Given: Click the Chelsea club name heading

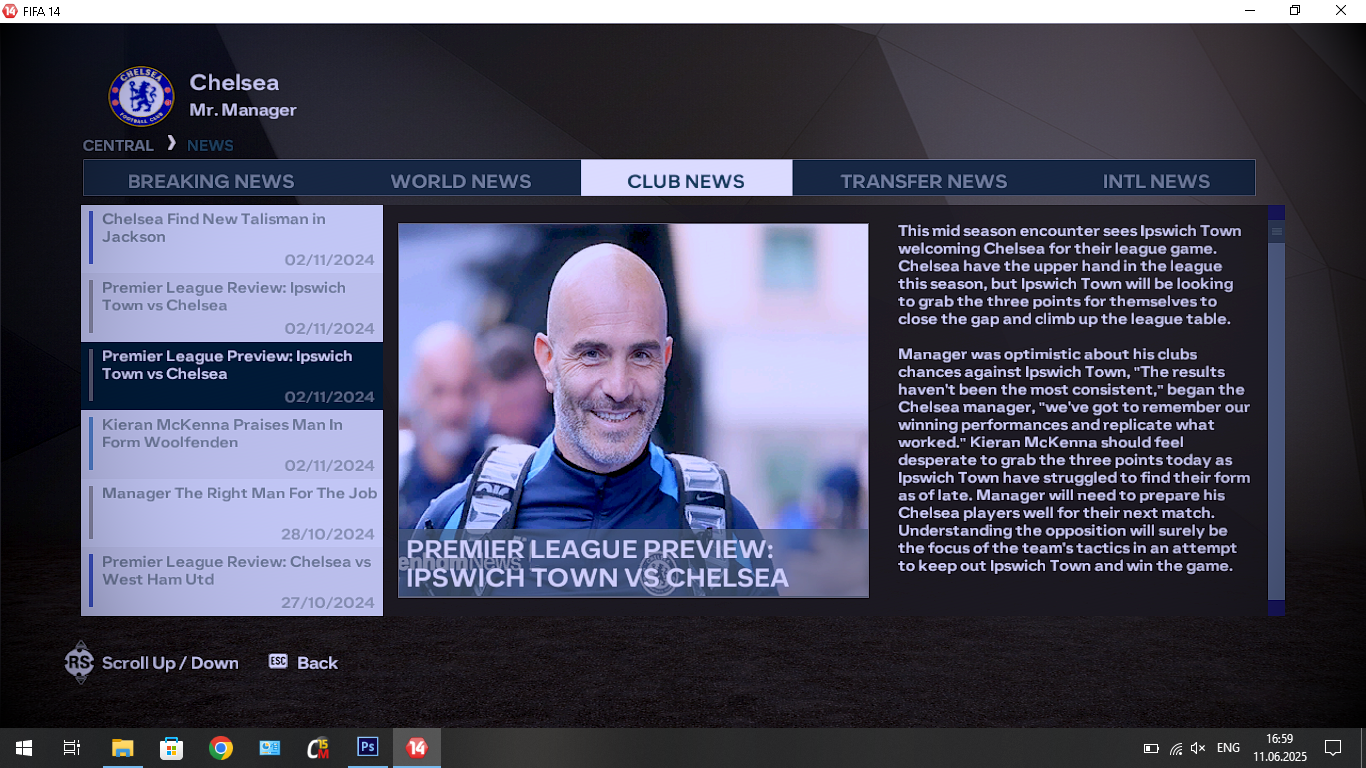Looking at the screenshot, I should 234,82.
